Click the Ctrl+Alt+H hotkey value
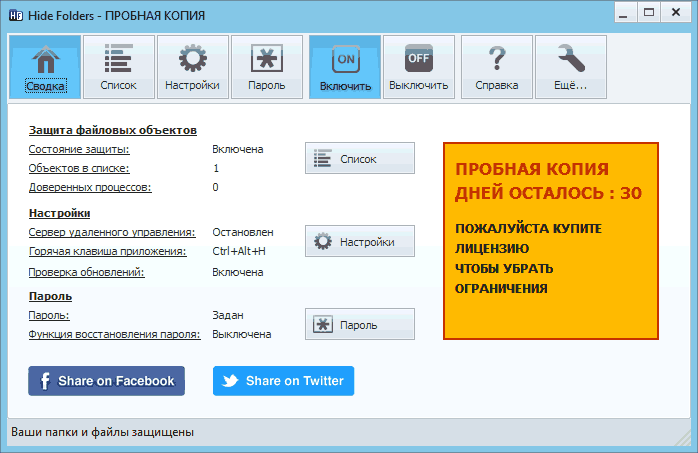The height and width of the screenshot is (453, 698). [239, 251]
